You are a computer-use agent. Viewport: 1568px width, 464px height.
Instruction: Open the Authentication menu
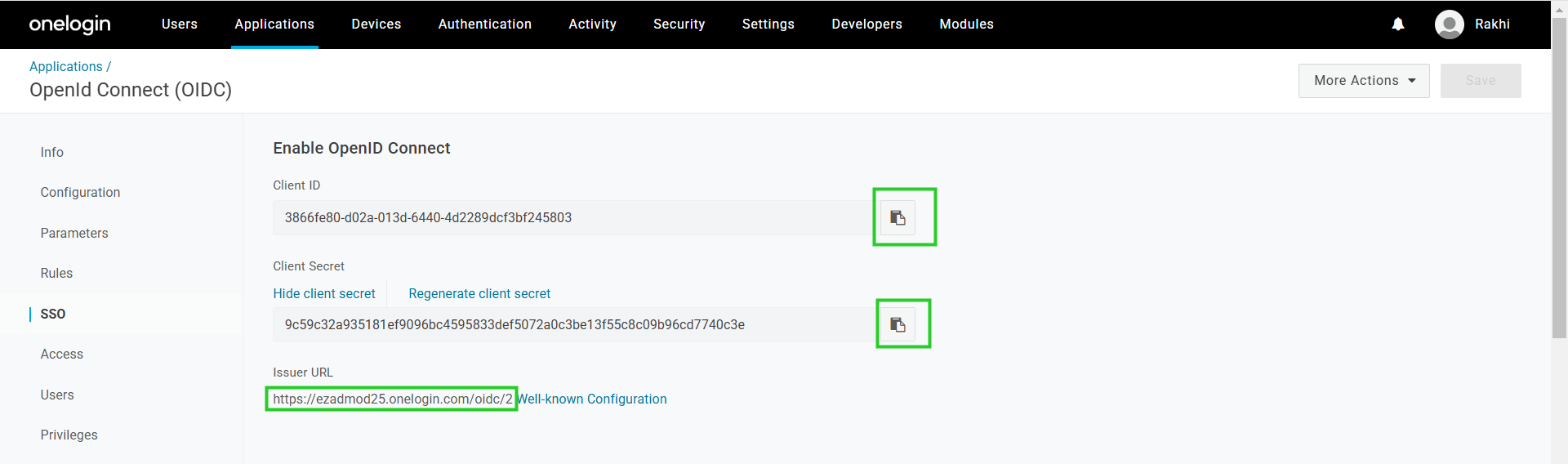[x=485, y=25]
